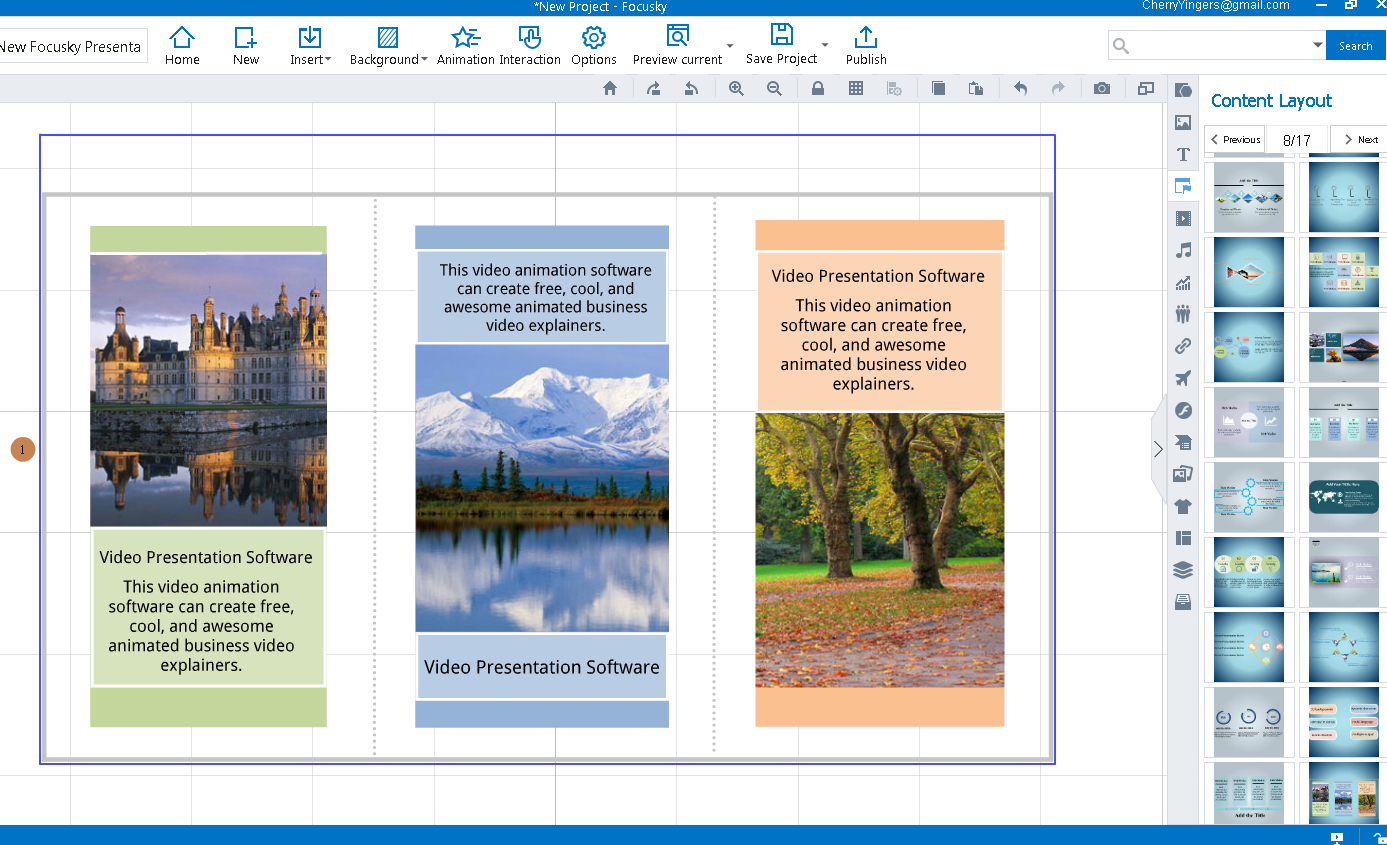1387x845 pixels.
Task: Toggle the canvas lock icon
Action: pyautogui.click(x=817, y=88)
